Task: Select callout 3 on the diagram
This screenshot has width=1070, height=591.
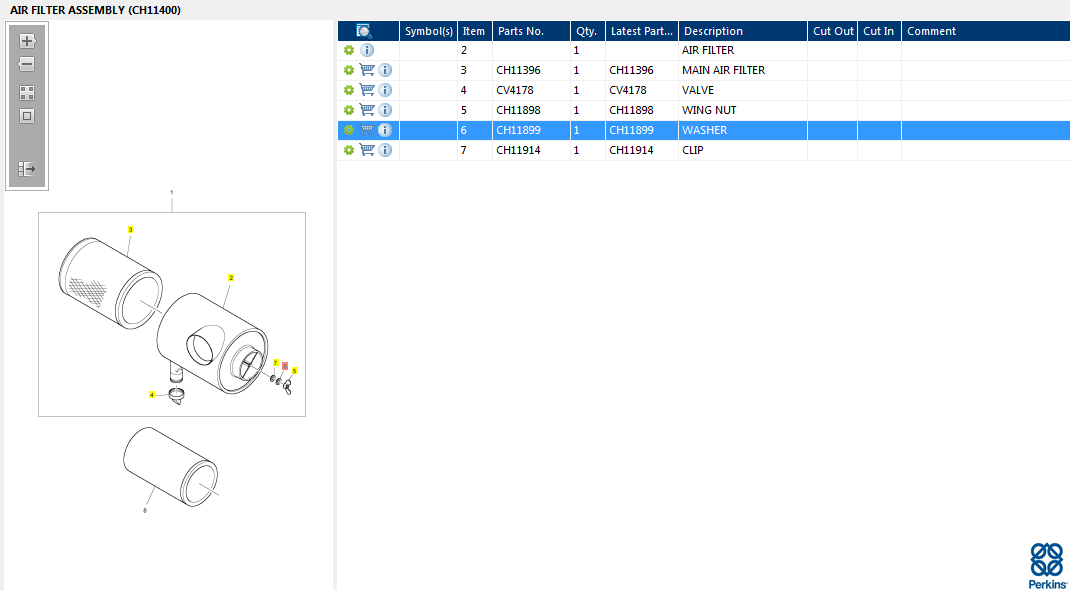Action: click(x=130, y=230)
